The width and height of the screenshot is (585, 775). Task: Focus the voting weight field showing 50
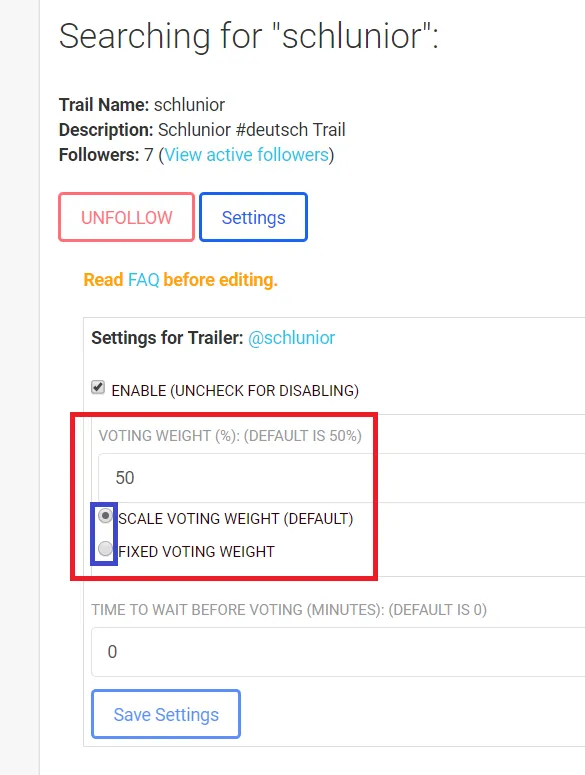pos(341,478)
